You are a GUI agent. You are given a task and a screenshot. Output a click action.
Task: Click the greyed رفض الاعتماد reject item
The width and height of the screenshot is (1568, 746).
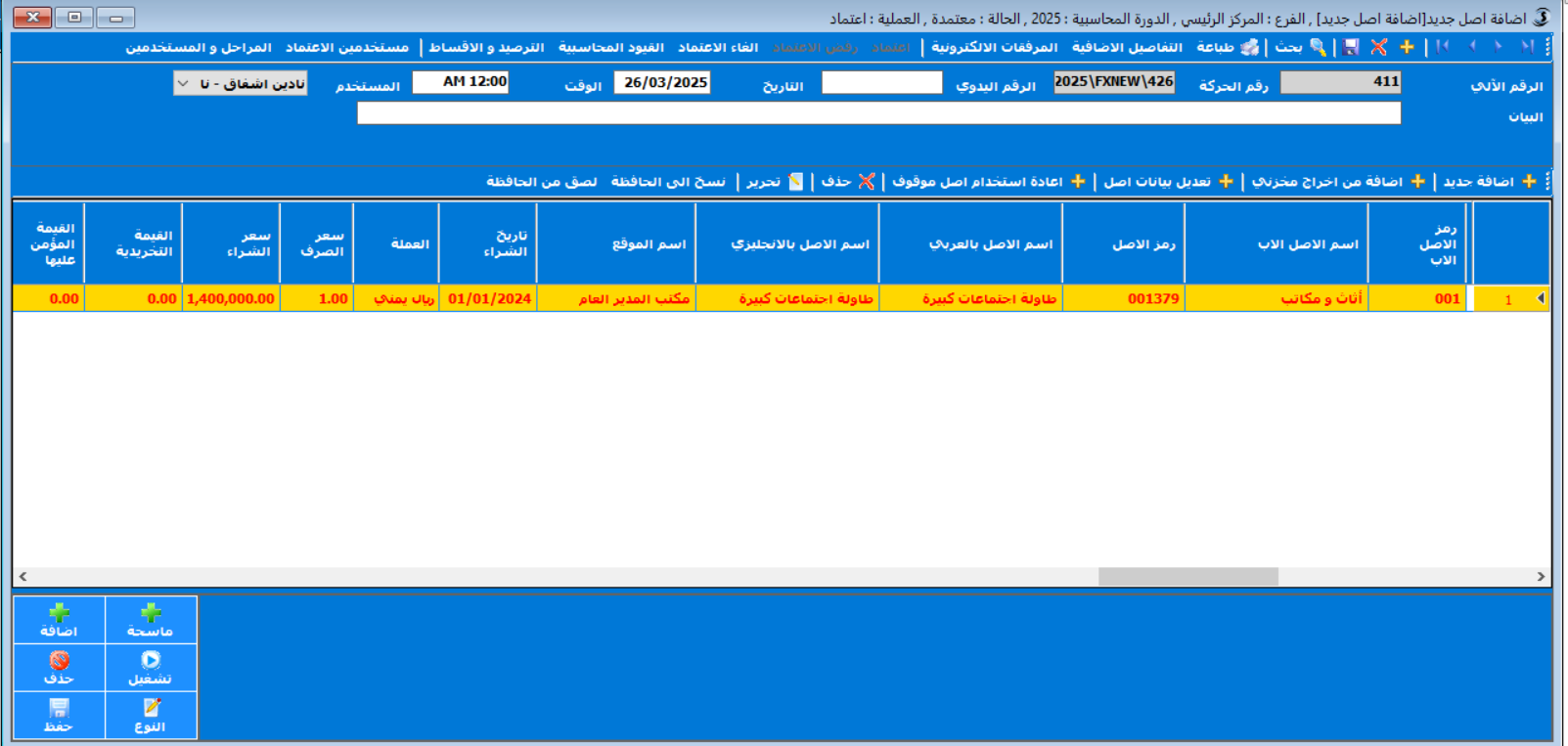point(815,47)
